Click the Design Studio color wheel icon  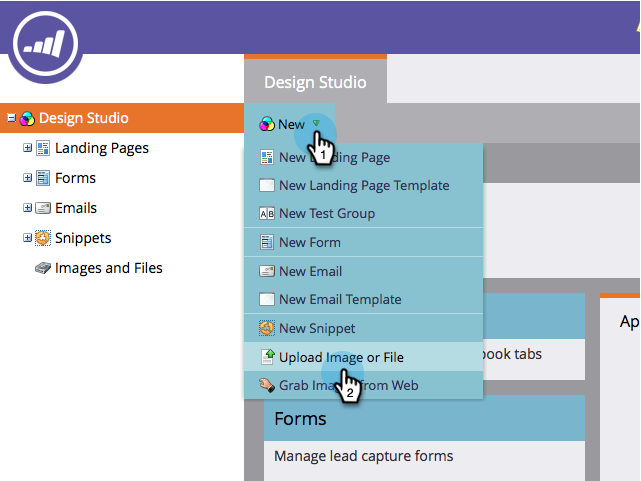click(x=27, y=118)
